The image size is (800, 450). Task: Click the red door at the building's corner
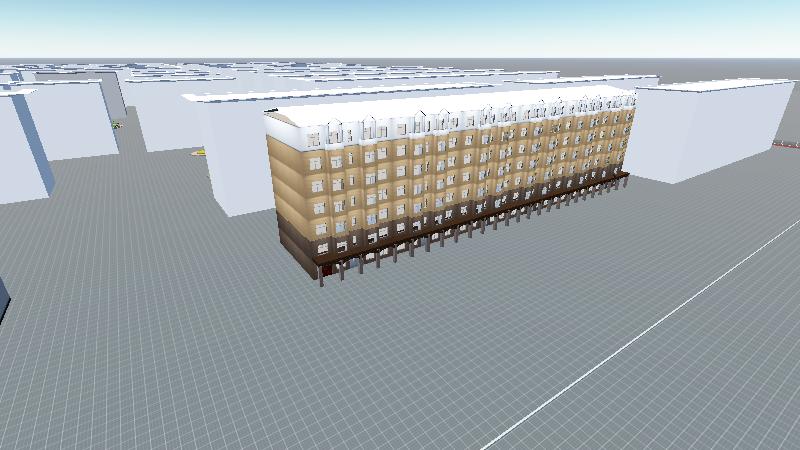click(327, 270)
